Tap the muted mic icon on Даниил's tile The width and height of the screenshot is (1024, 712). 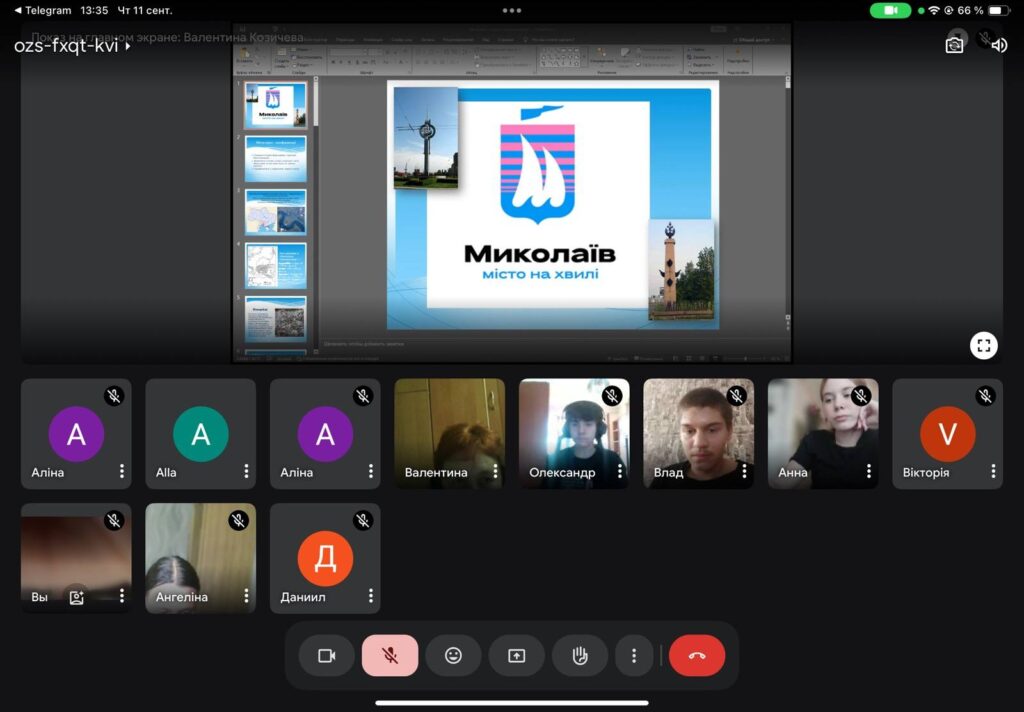(x=362, y=521)
